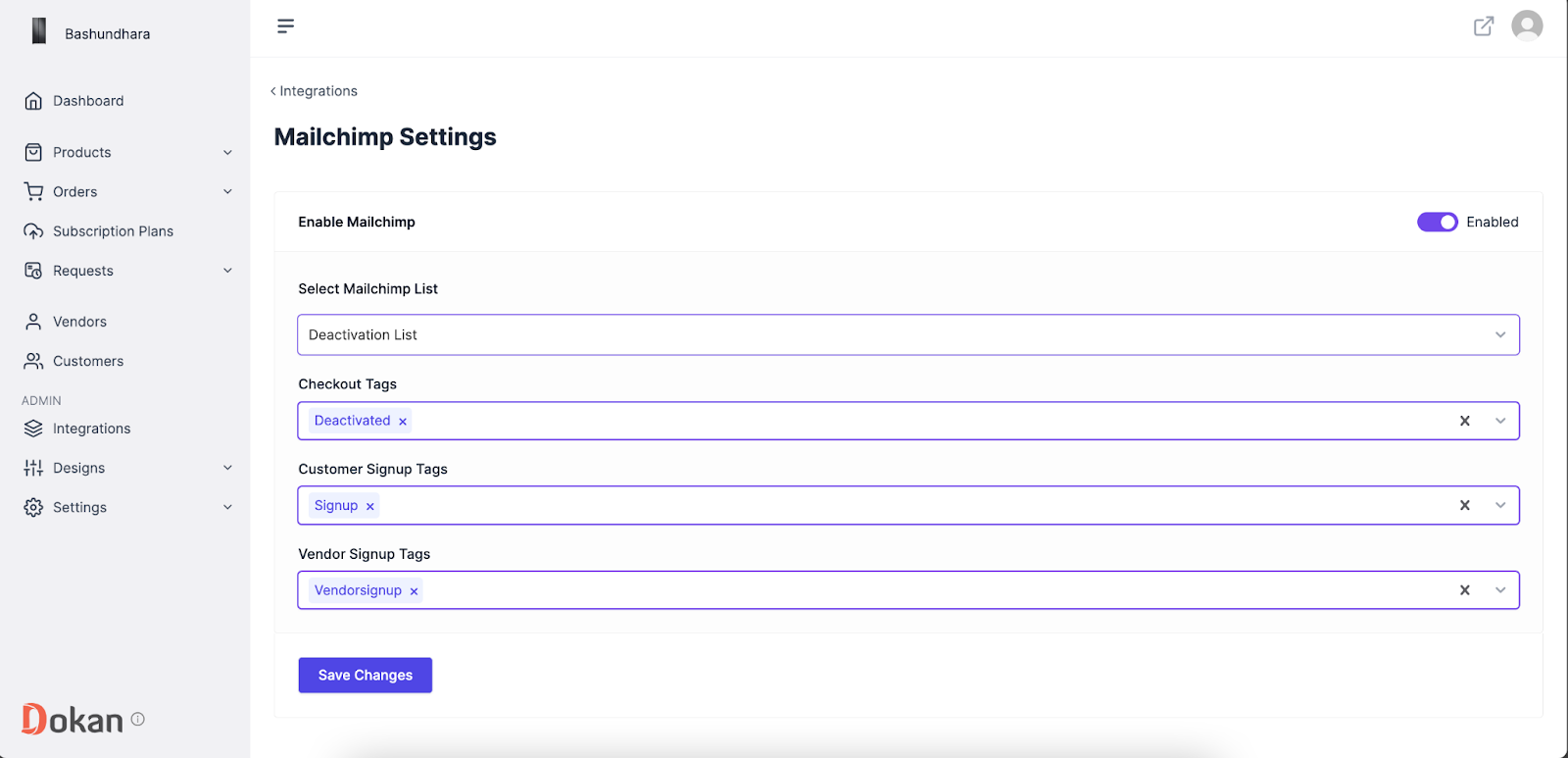Click the Enabled status label

tap(1493, 223)
